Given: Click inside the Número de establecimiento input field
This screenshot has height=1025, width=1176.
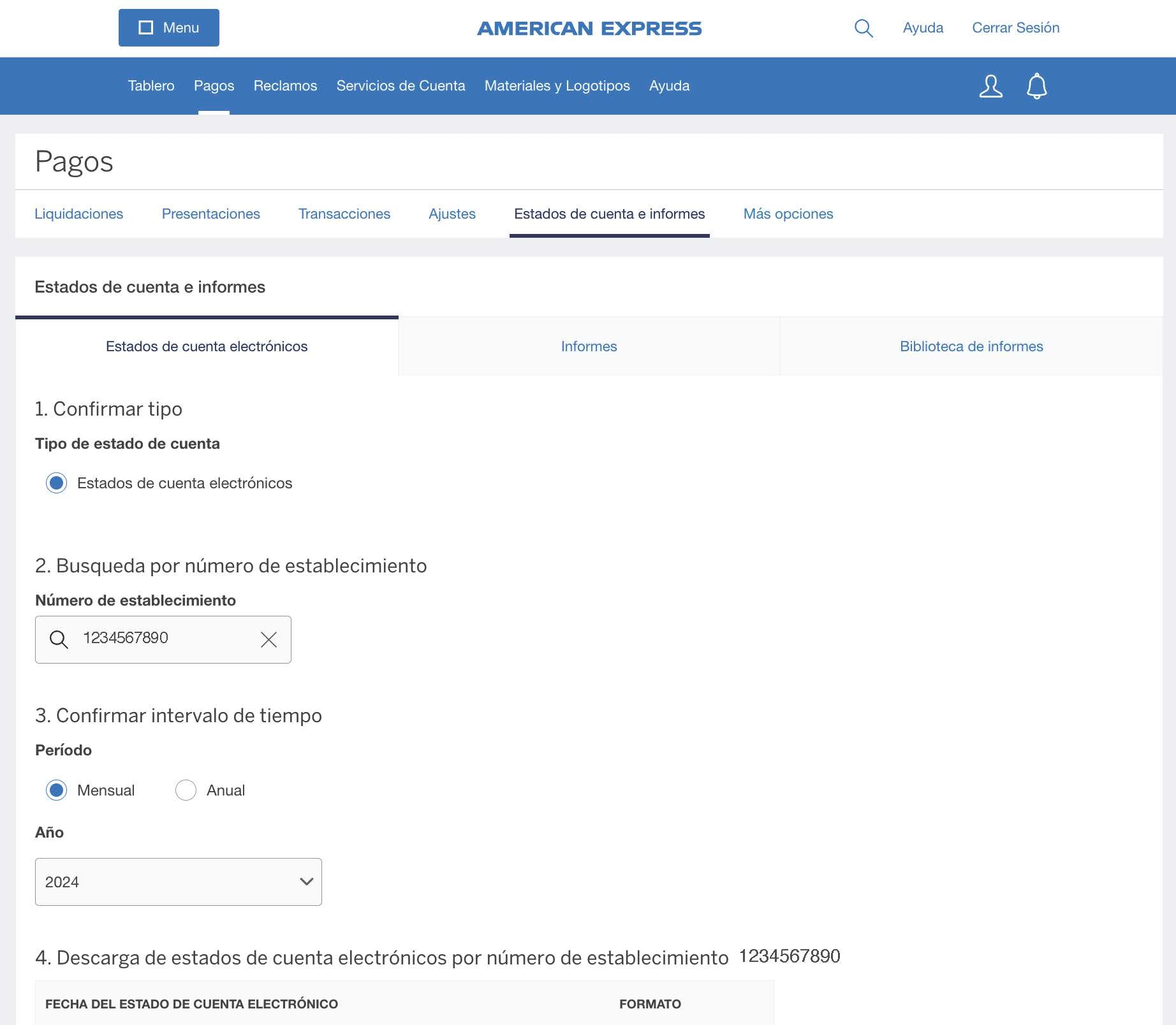Looking at the screenshot, I should [x=159, y=639].
